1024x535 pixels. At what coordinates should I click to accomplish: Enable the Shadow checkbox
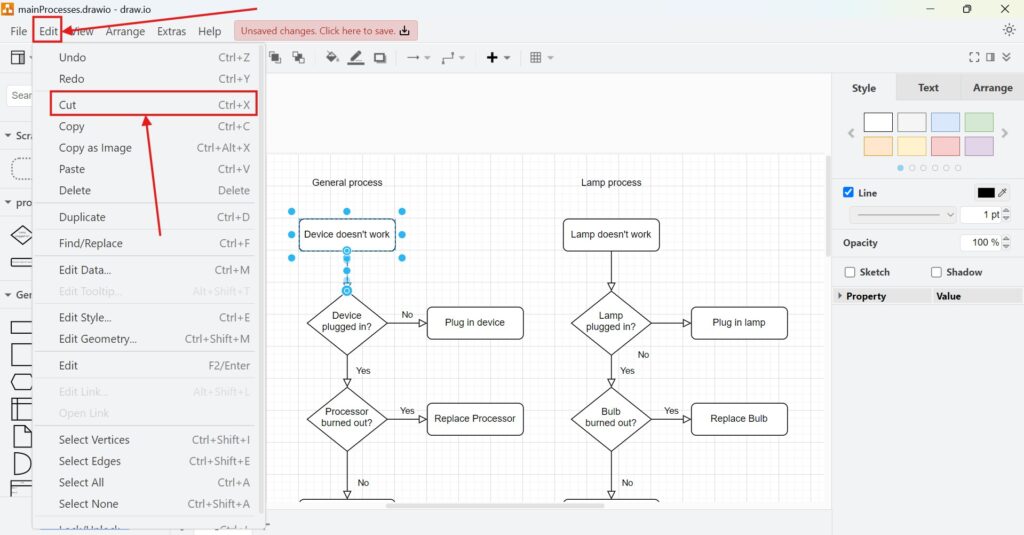coord(937,272)
